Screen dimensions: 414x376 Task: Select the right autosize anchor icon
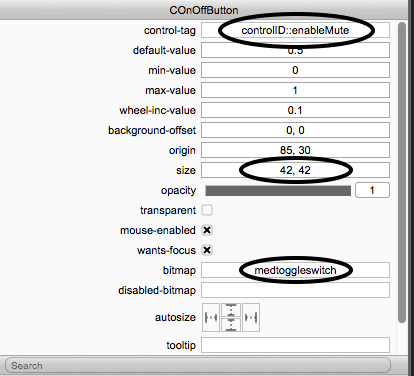click(x=251, y=317)
